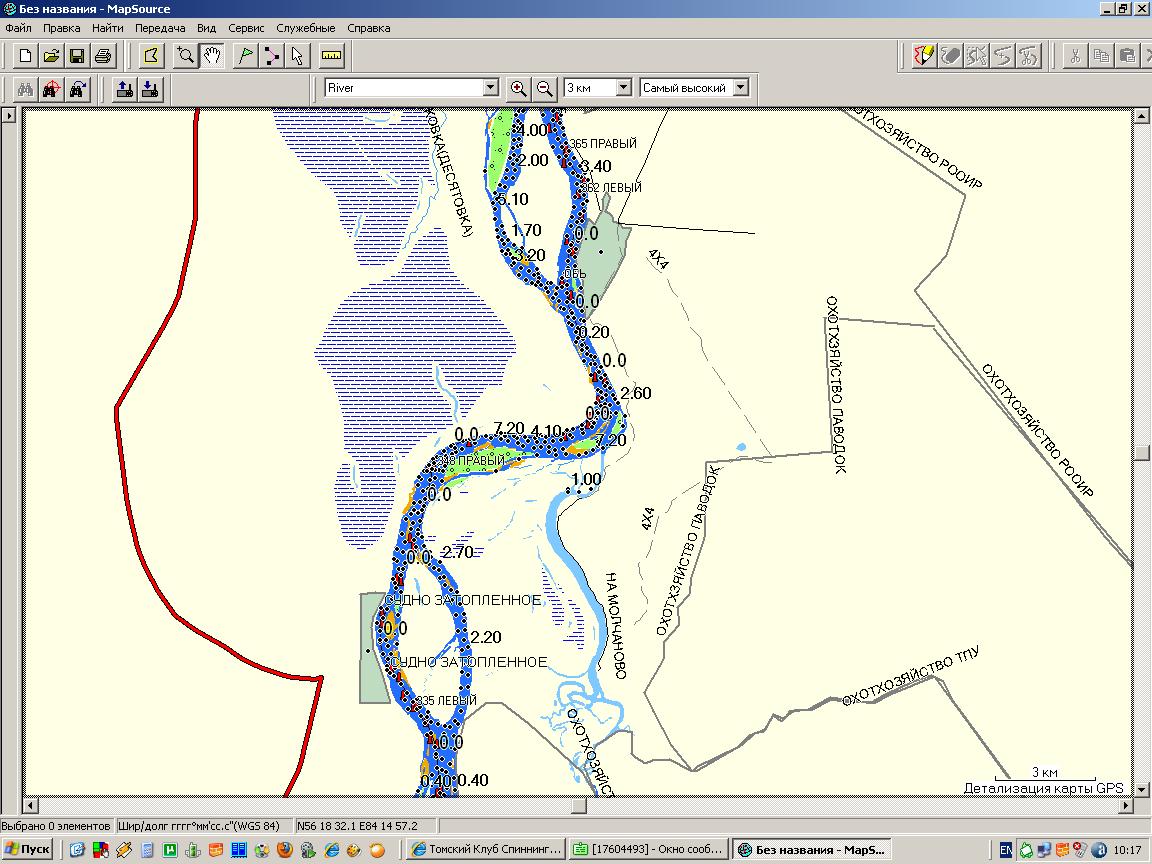Click the Send to Device icon
Viewport: 1152px width, 864px height.
pos(124,88)
